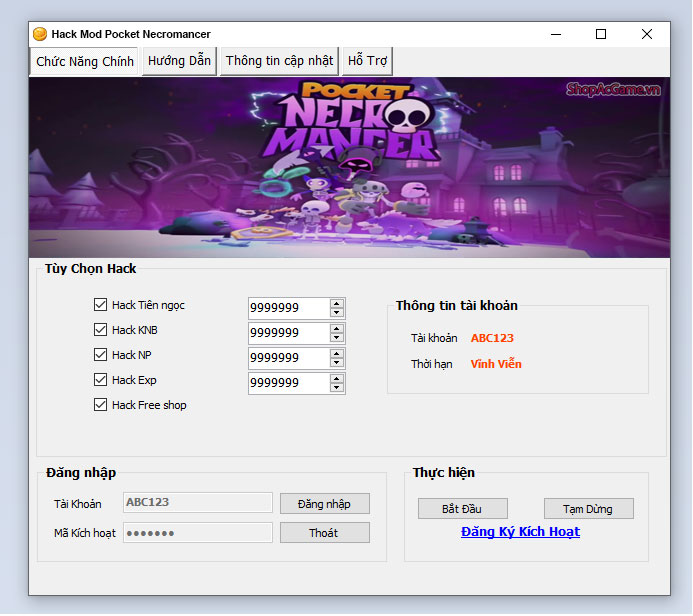Click the Tài Khoản input field
Viewport: 693px width, 616px height.
[198, 503]
